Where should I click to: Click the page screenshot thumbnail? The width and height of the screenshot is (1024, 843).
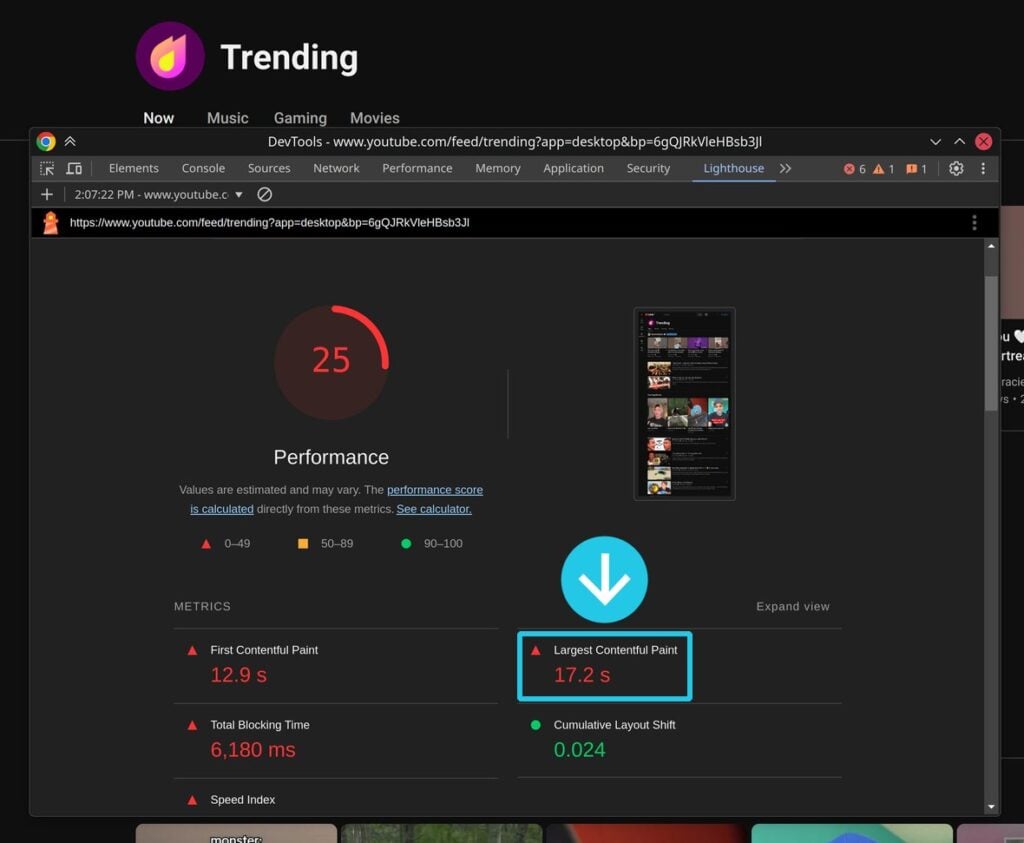point(684,404)
